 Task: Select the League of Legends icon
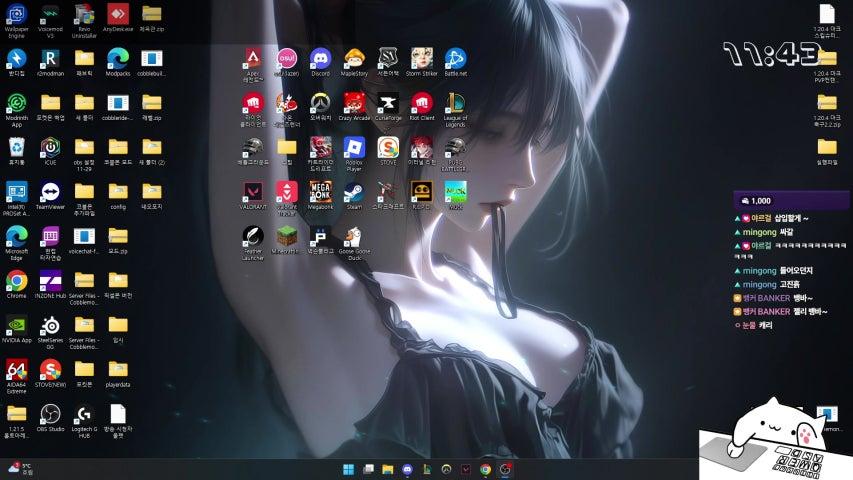(455, 103)
